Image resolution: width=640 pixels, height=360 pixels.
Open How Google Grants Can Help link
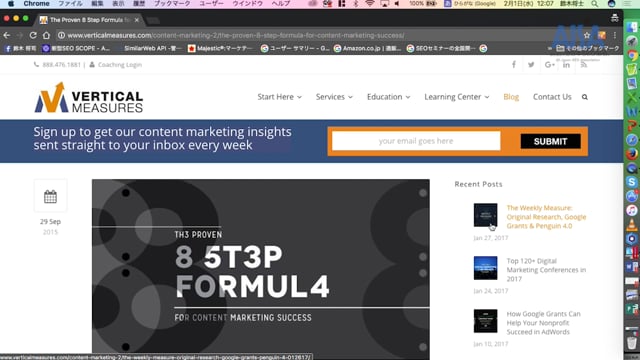[x=543, y=323]
